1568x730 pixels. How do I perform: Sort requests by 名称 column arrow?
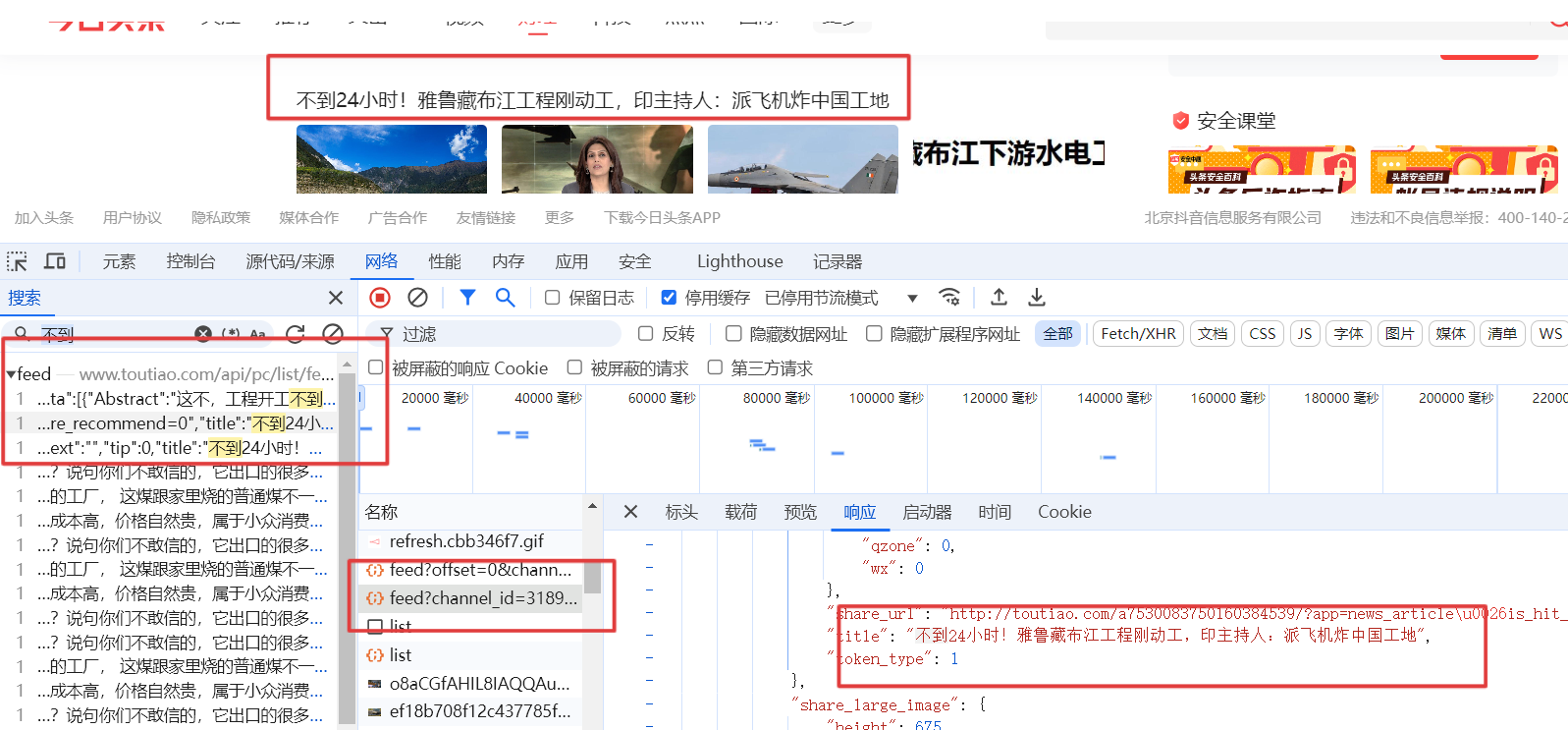[592, 506]
